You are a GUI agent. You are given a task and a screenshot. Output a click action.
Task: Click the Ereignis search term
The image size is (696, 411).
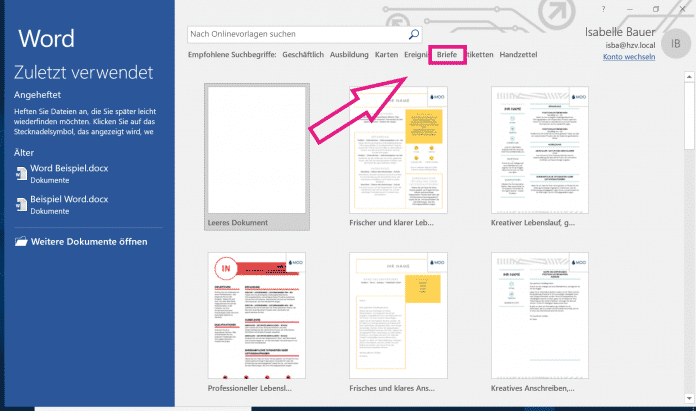(x=416, y=55)
